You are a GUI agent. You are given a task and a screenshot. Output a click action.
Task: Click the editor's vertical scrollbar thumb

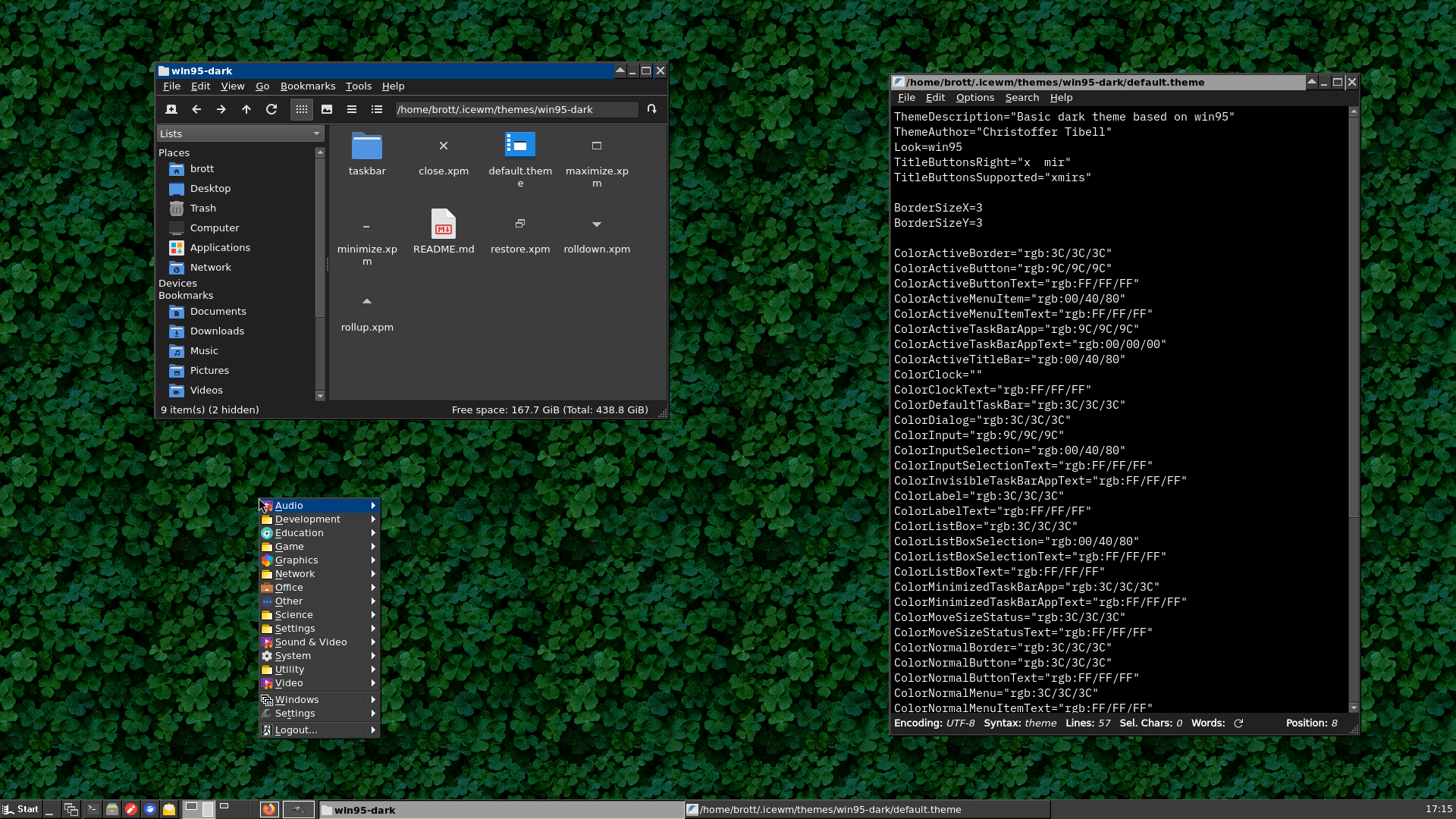pyautogui.click(x=1354, y=318)
